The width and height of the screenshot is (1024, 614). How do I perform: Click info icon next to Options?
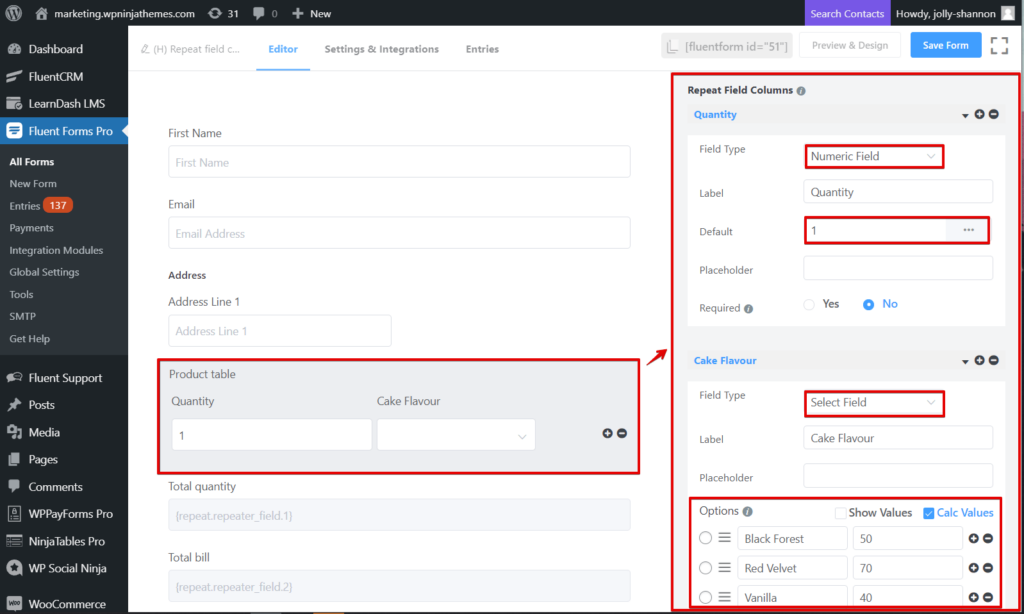click(x=747, y=511)
